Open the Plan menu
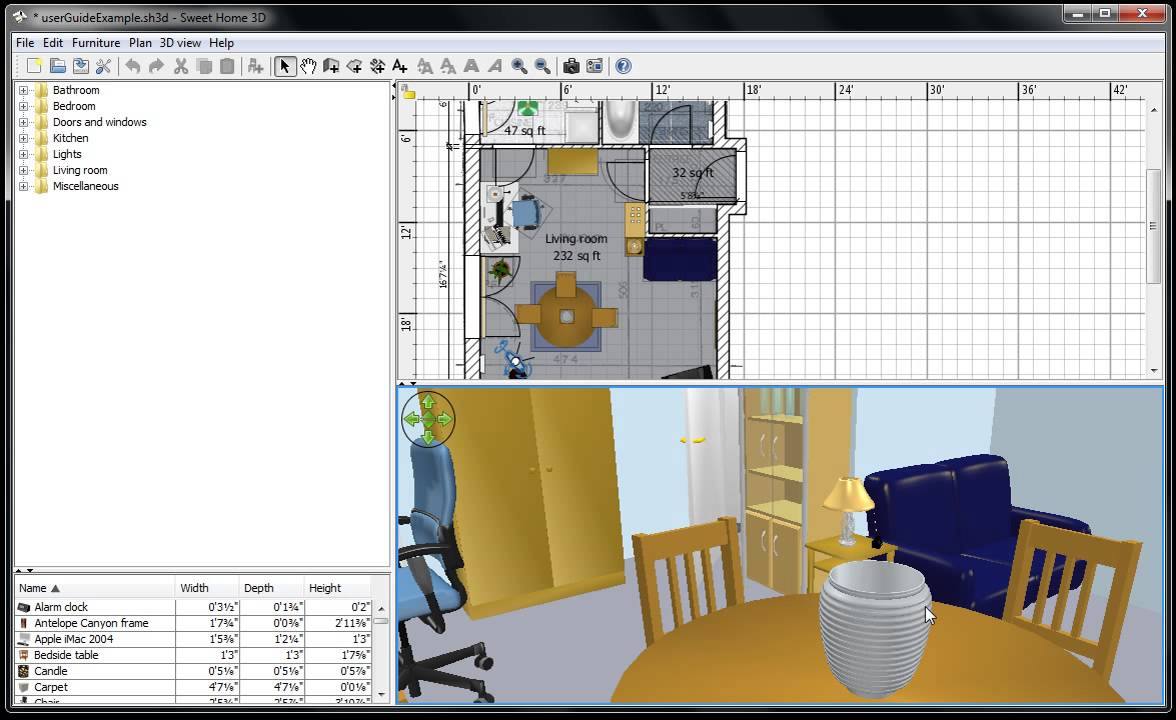Image resolution: width=1176 pixels, height=720 pixels. tap(140, 43)
